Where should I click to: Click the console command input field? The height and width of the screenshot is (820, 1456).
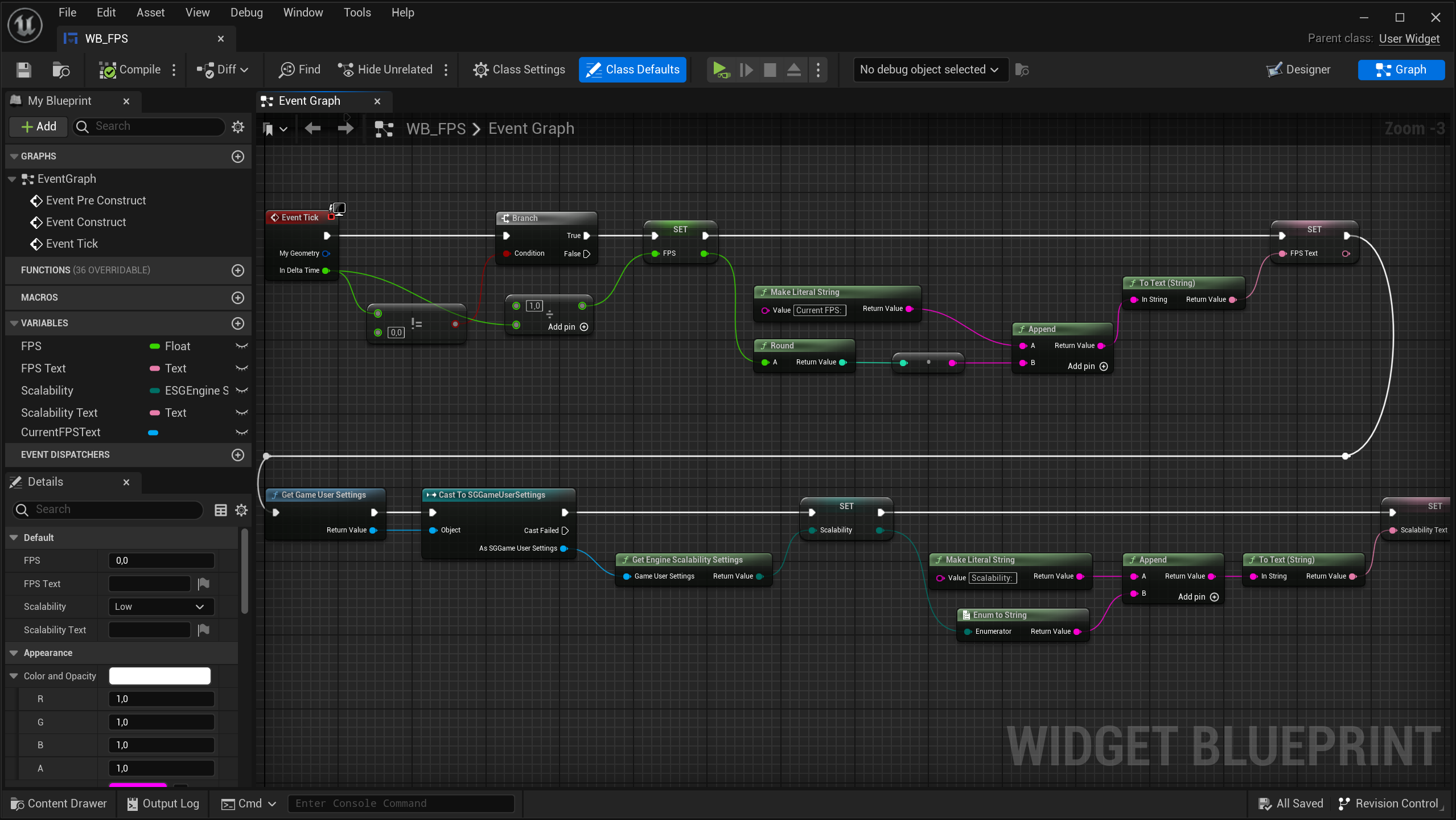coord(401,803)
